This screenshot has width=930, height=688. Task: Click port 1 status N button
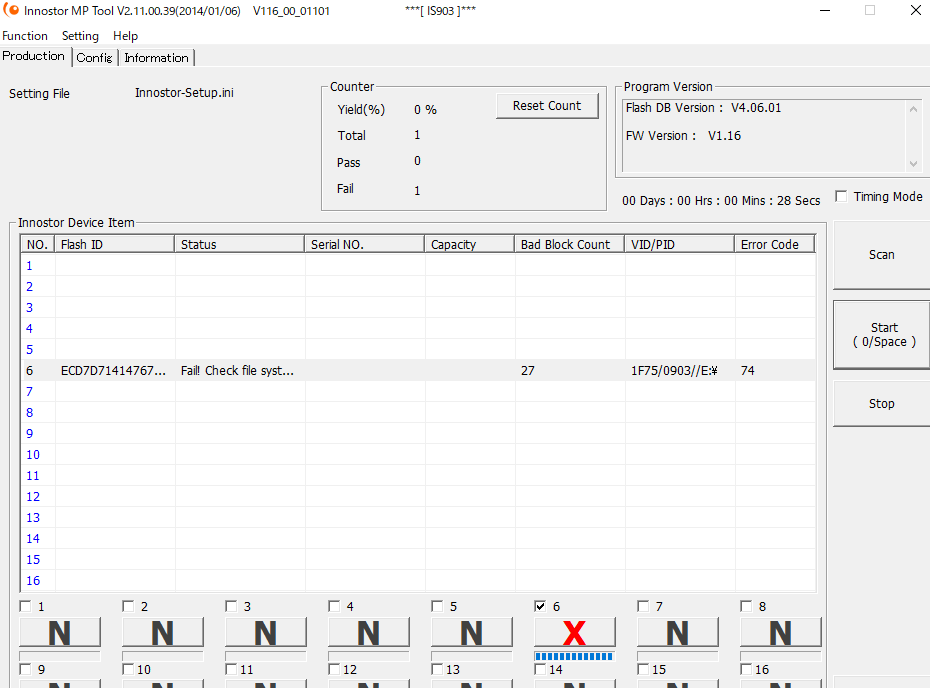pyautogui.click(x=60, y=632)
